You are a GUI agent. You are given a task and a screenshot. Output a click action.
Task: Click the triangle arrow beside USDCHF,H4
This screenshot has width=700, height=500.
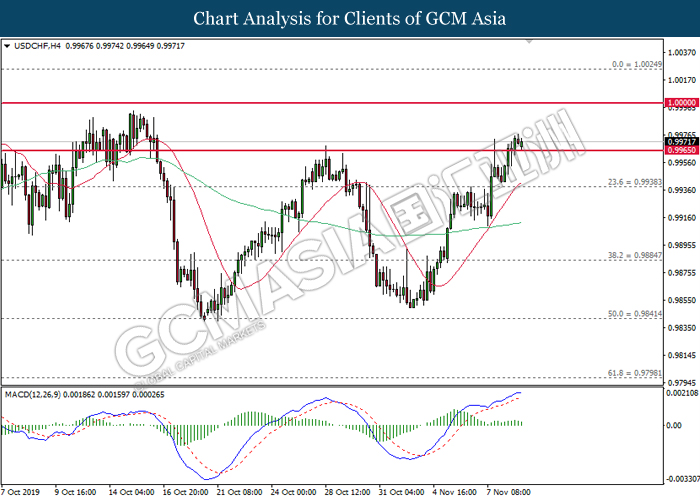coord(8,45)
